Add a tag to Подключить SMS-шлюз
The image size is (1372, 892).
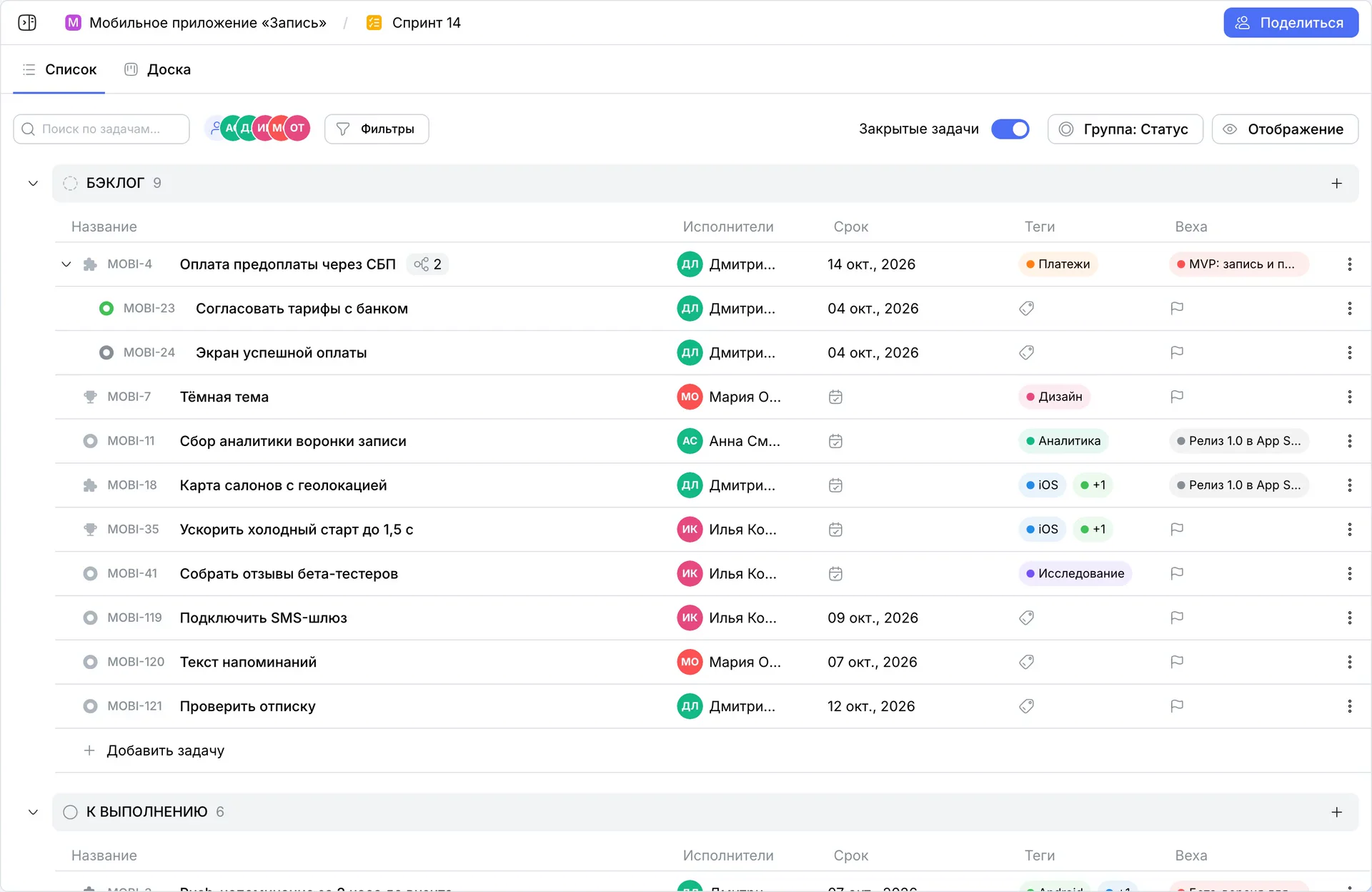click(x=1026, y=618)
